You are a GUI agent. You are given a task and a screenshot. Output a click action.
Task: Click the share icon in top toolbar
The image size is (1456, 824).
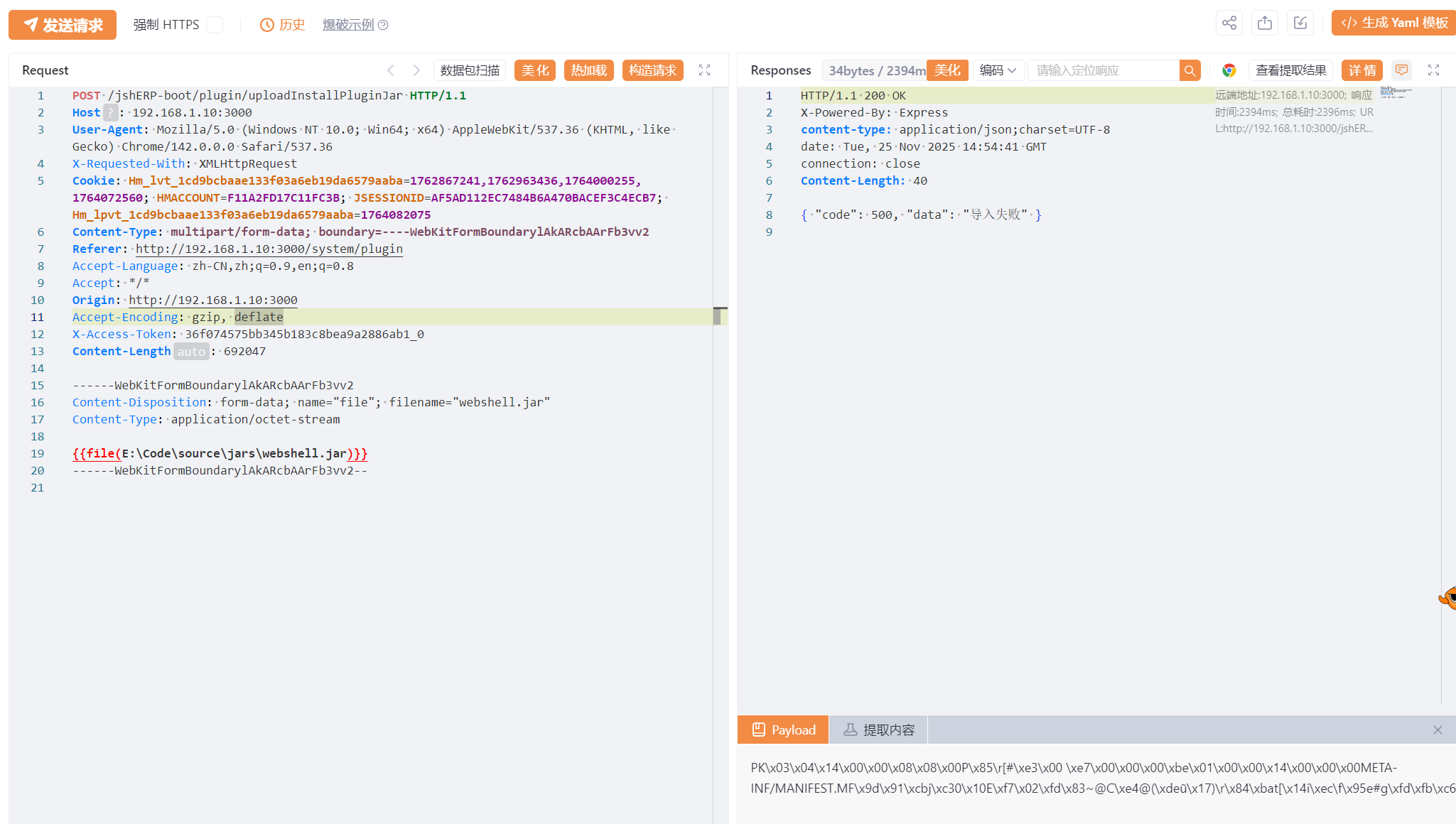[1229, 23]
